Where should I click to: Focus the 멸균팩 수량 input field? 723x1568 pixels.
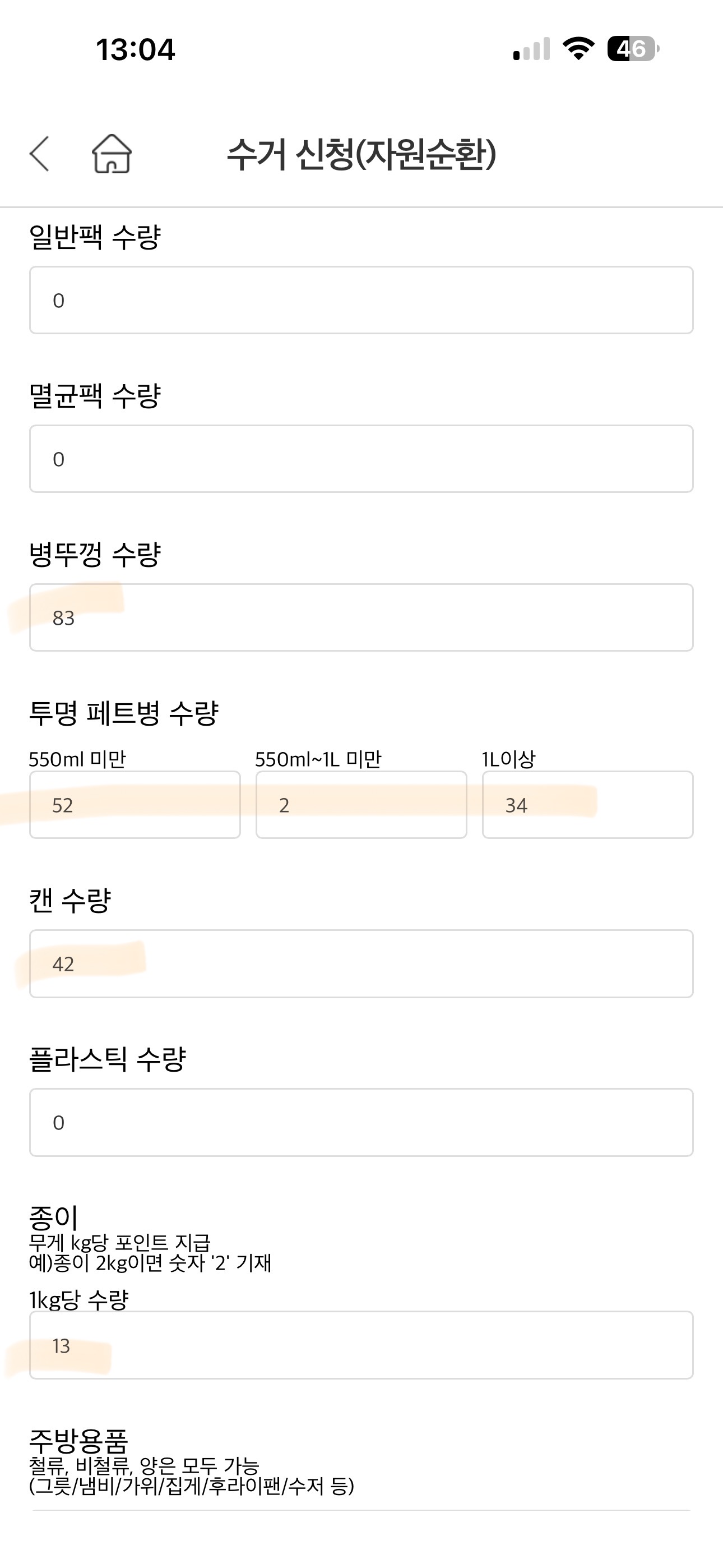361,459
